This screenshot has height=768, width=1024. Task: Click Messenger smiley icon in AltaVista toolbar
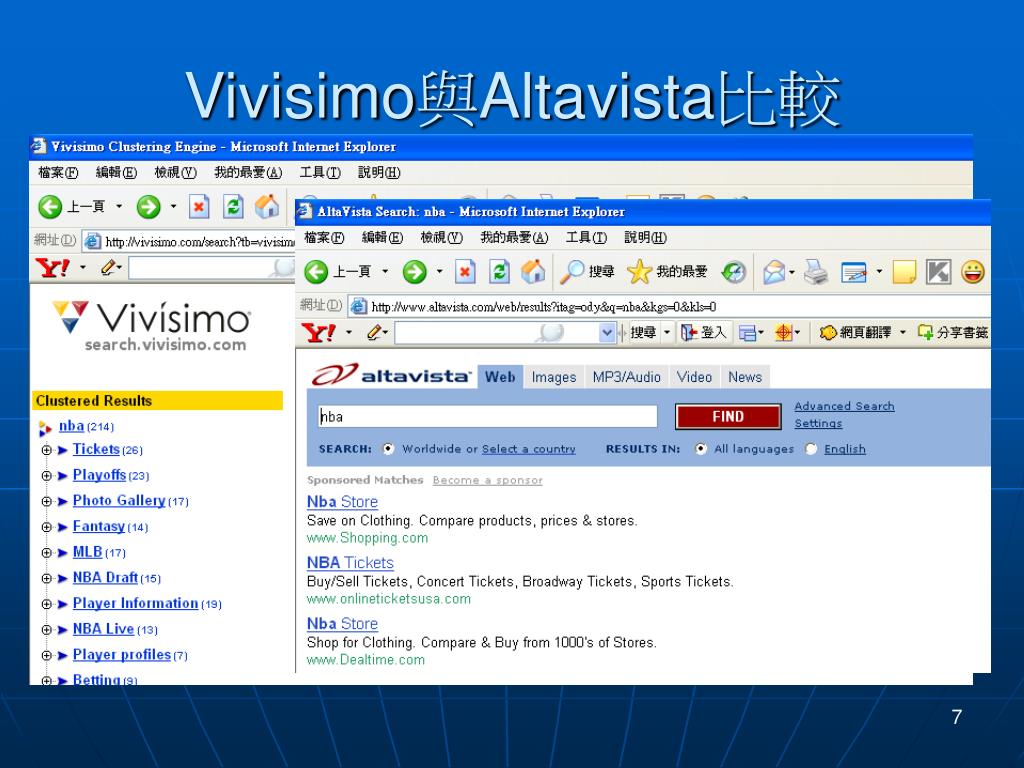[x=972, y=272]
